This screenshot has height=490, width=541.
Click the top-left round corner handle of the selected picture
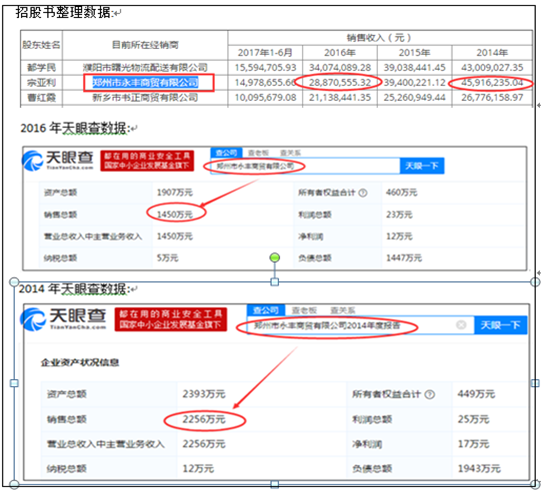tap(14, 282)
